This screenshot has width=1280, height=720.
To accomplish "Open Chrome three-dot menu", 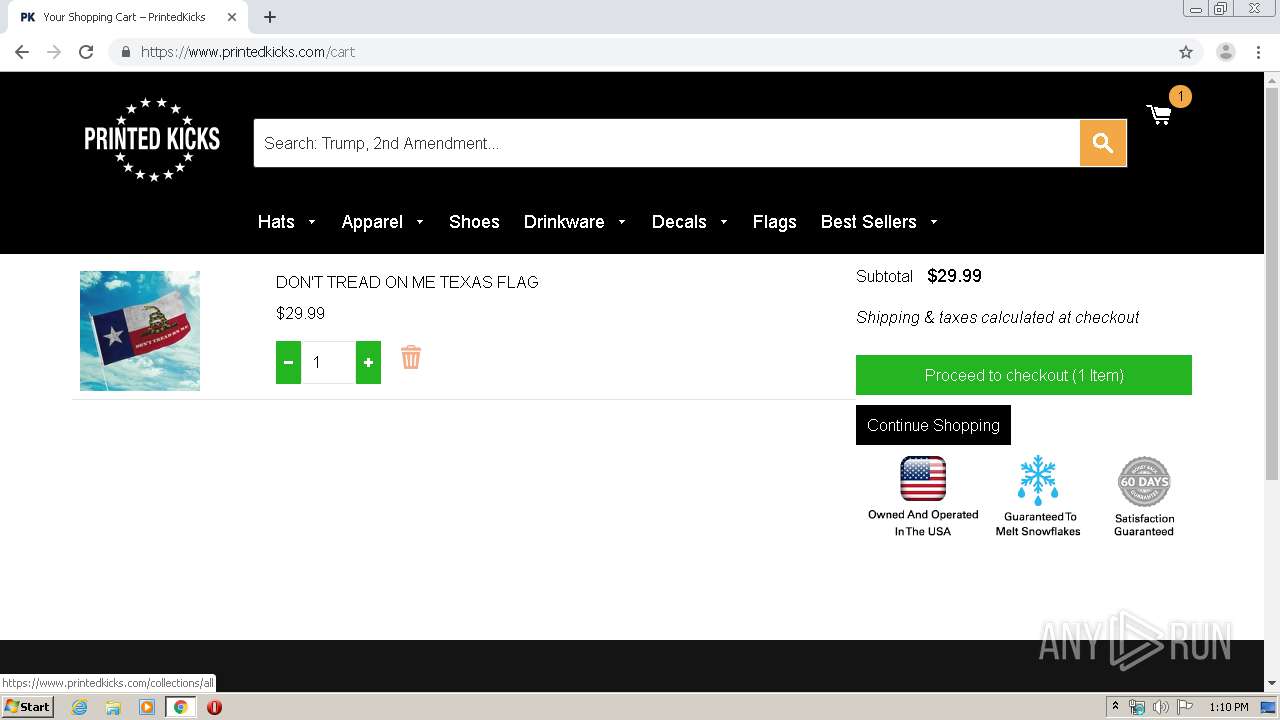I will (1259, 52).
